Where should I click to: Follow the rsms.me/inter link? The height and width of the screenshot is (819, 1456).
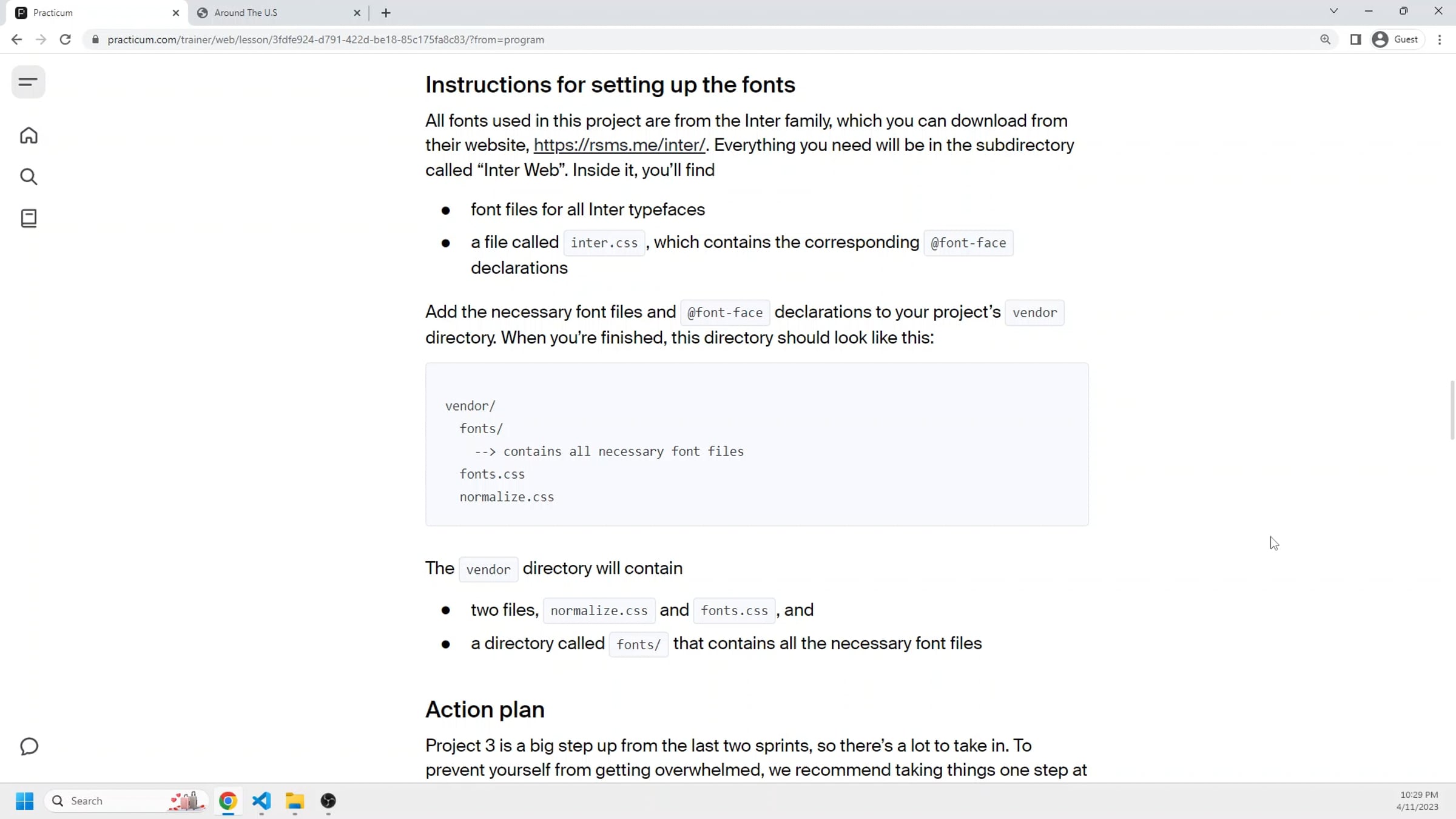pos(619,145)
